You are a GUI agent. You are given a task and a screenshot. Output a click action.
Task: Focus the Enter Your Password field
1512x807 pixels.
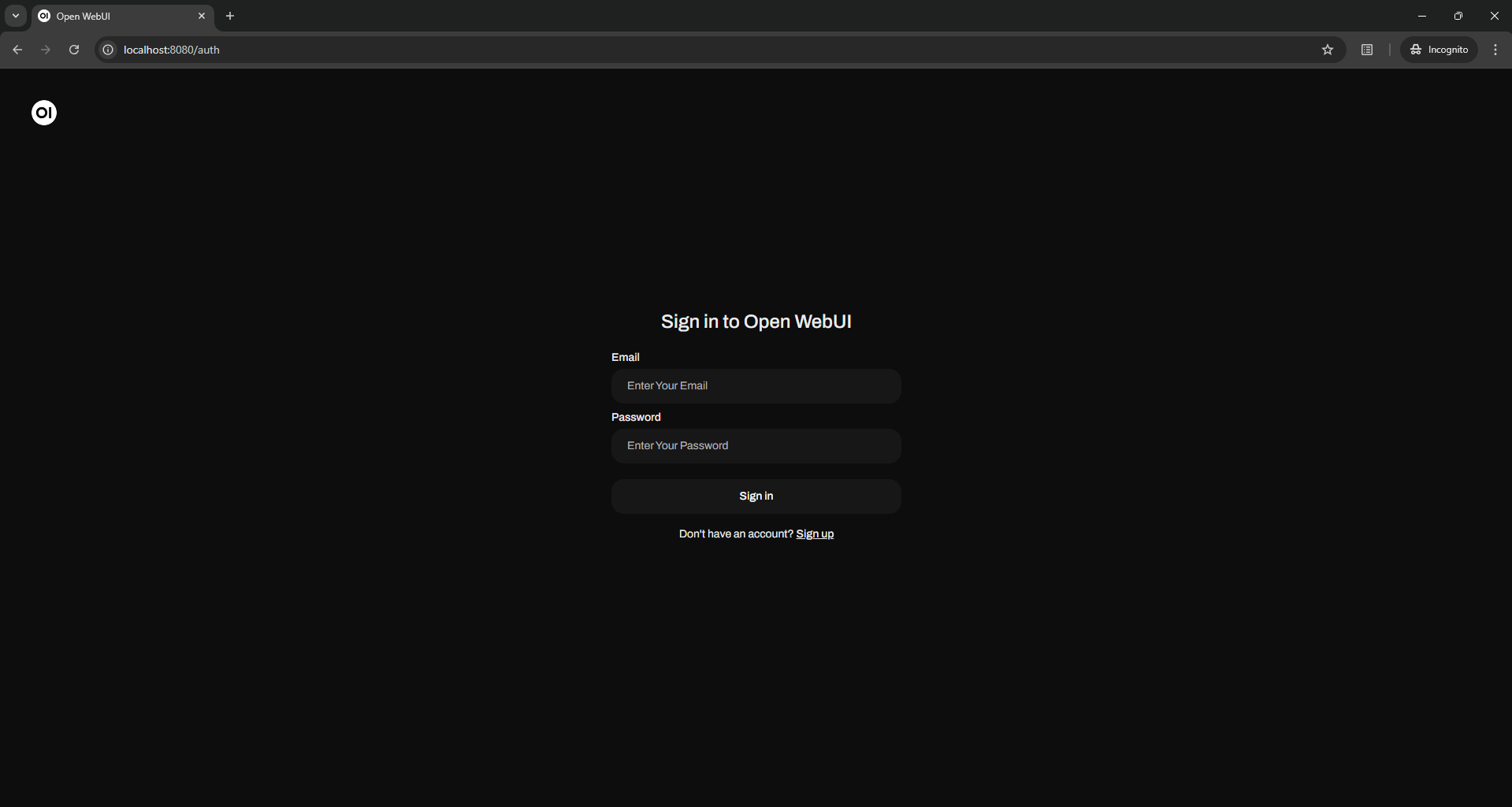pyautogui.click(x=756, y=446)
